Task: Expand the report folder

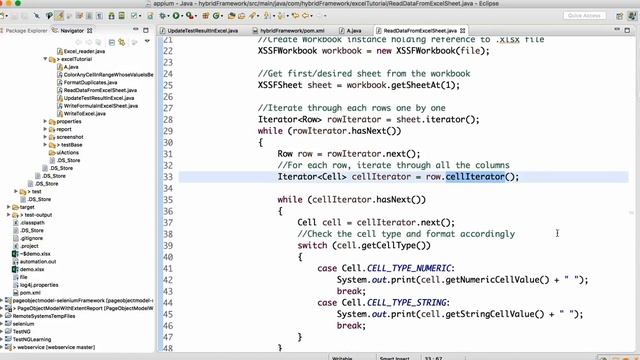Action: coord(45,129)
